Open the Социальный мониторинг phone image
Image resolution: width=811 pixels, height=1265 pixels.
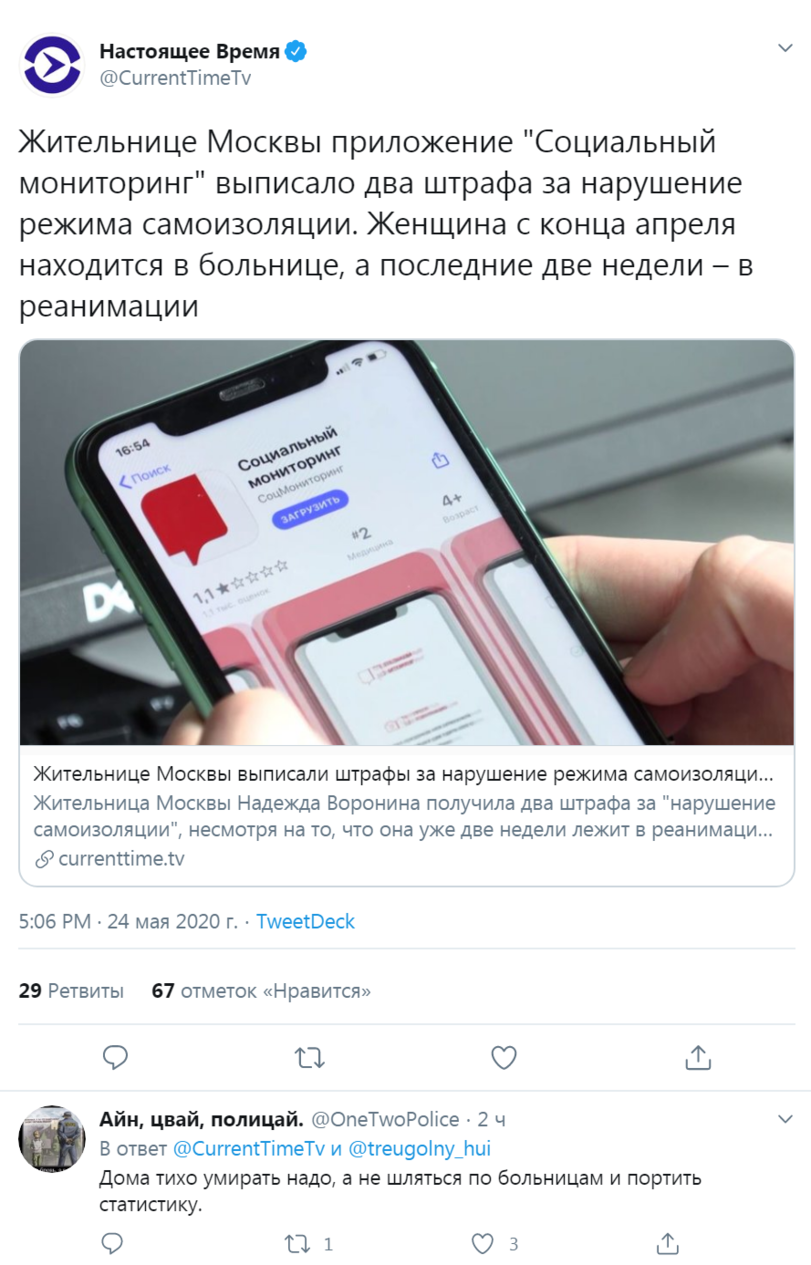[406, 543]
